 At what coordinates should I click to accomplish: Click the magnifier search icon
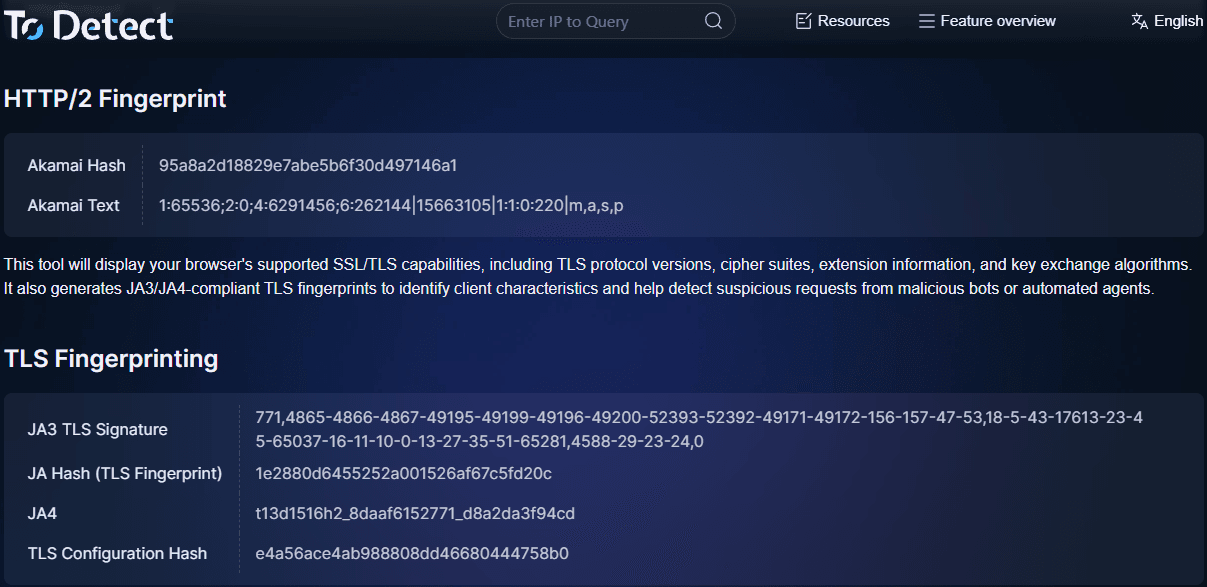coord(713,21)
